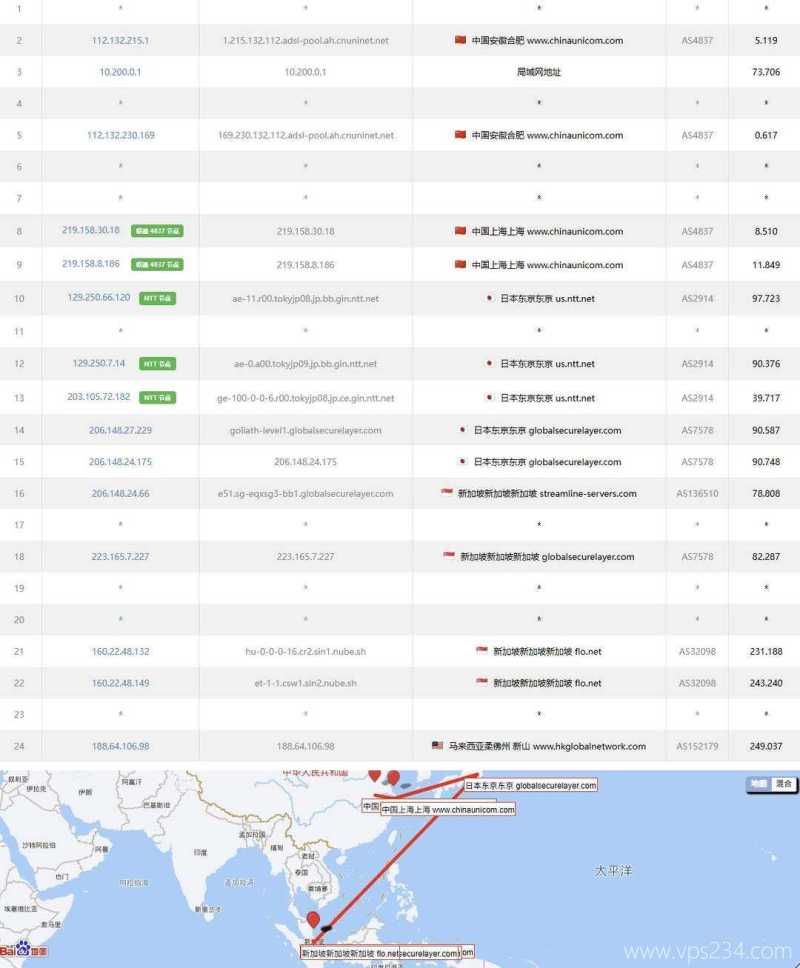Click the 日本东京东京 globalsecurelayer.com map label

531,786
